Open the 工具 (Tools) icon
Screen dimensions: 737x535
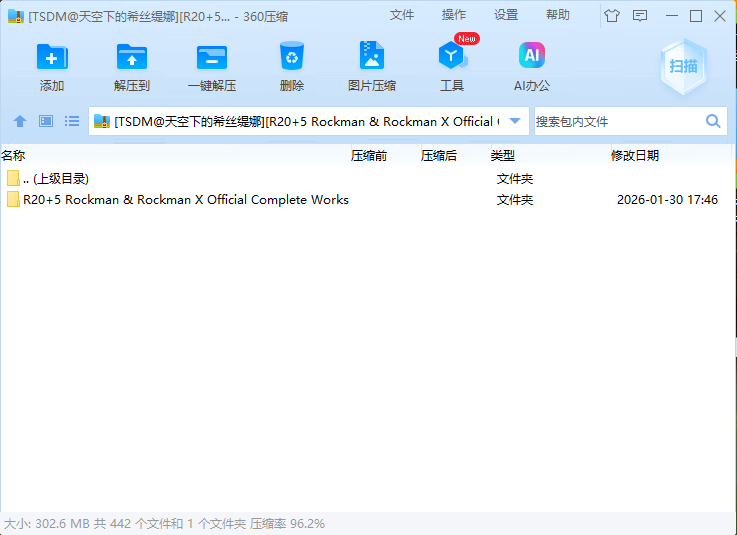click(452, 55)
